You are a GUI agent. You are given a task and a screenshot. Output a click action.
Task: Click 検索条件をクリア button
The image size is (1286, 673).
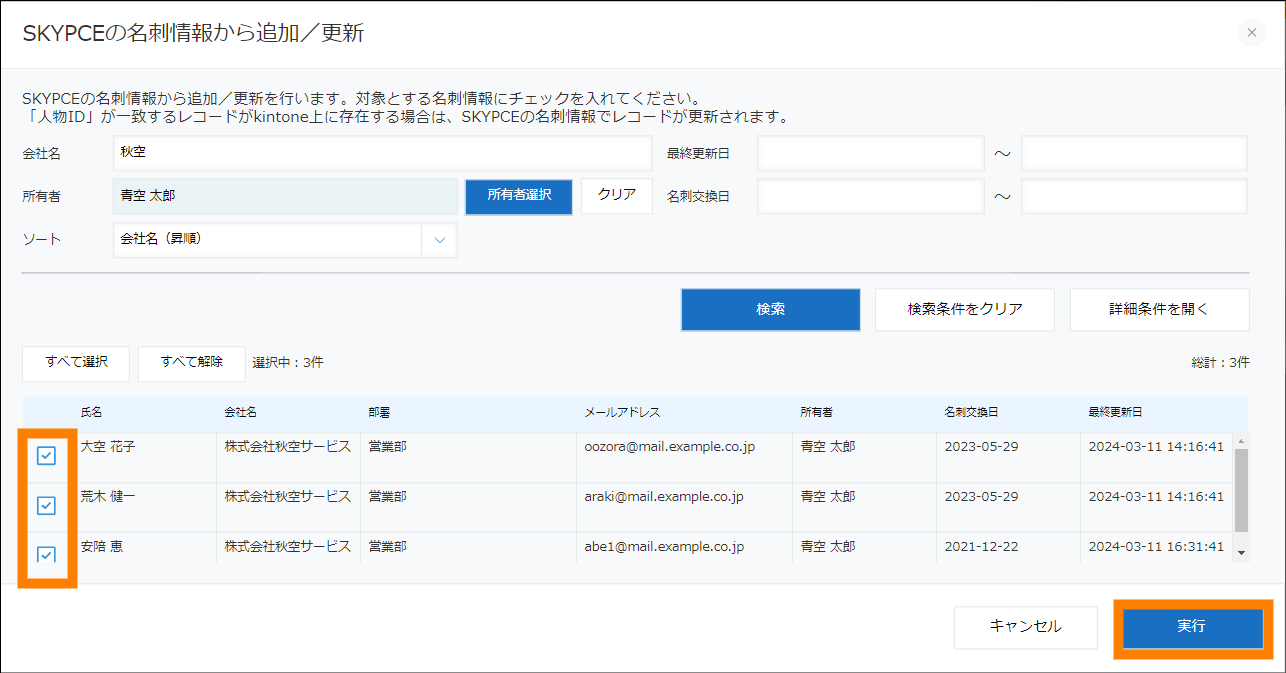coord(964,310)
